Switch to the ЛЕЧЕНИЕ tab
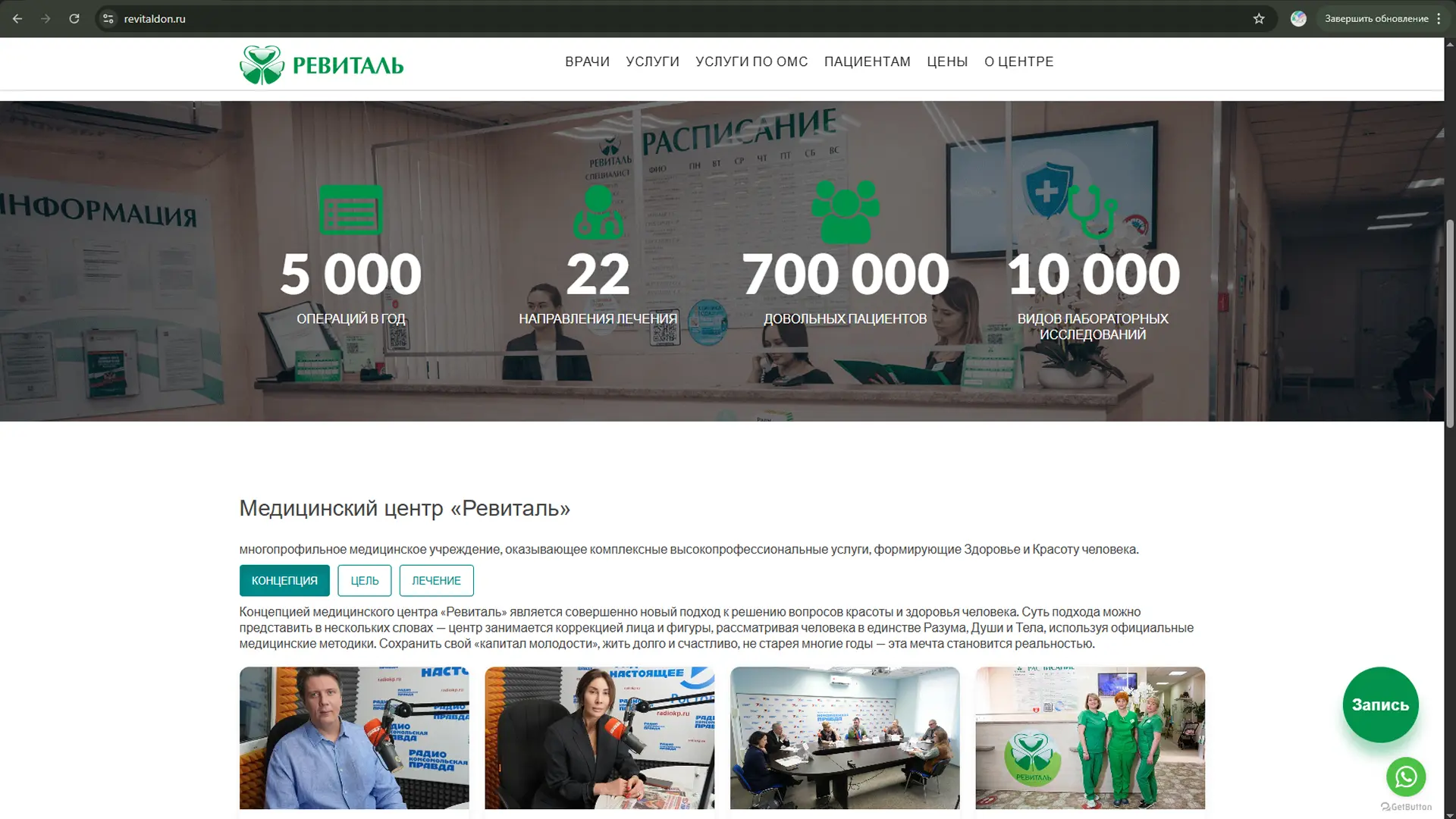 436,580
